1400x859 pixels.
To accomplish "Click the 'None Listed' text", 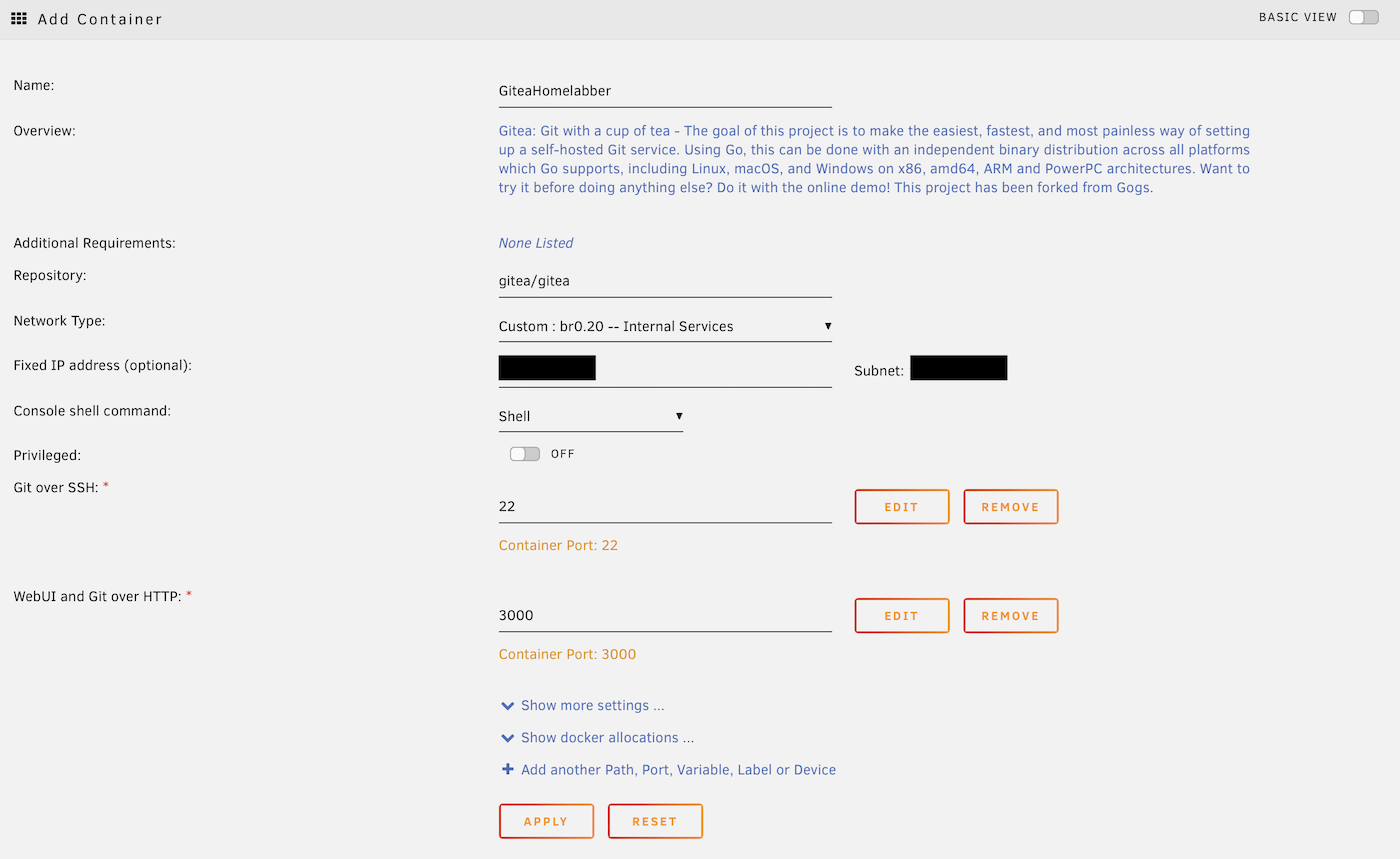I will 536,243.
